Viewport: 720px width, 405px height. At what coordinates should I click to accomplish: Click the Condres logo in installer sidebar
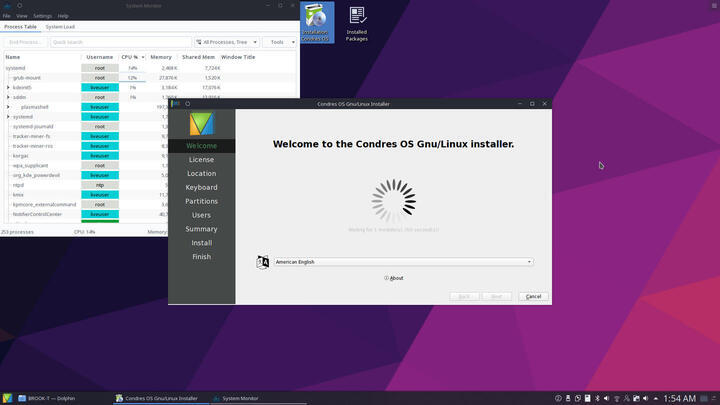[x=202, y=124]
